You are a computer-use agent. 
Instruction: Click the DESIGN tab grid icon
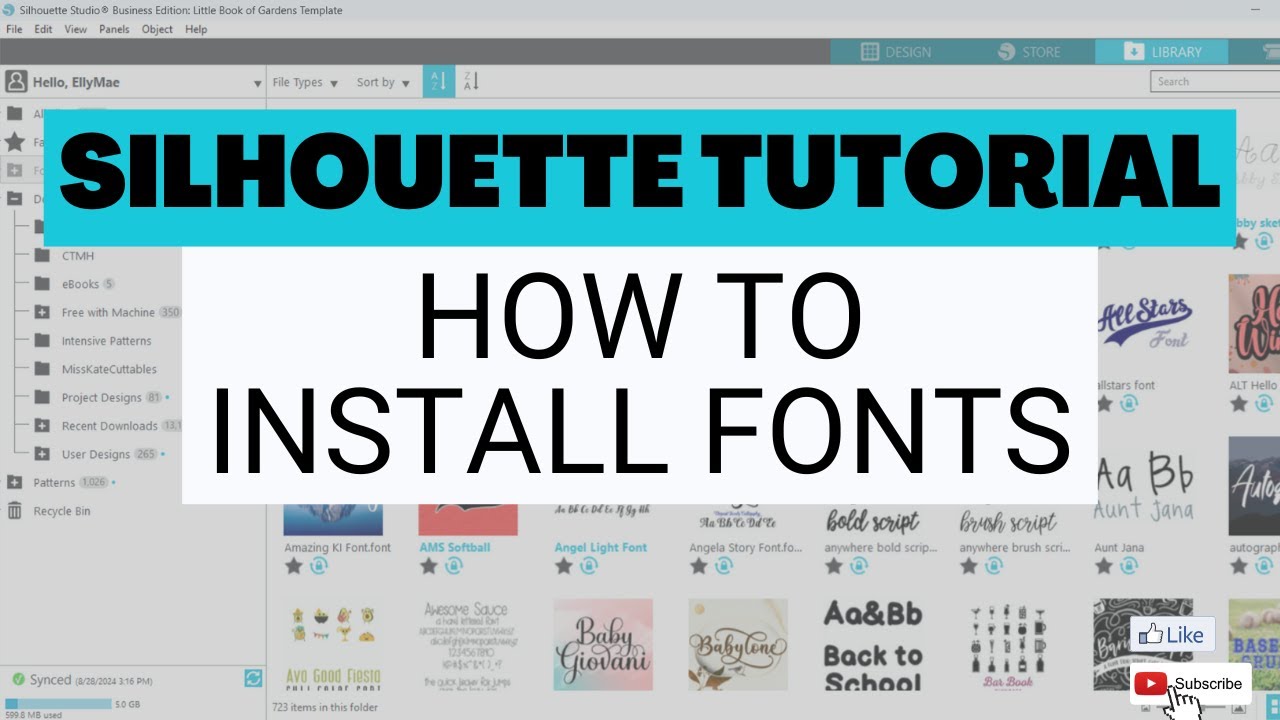click(x=869, y=52)
